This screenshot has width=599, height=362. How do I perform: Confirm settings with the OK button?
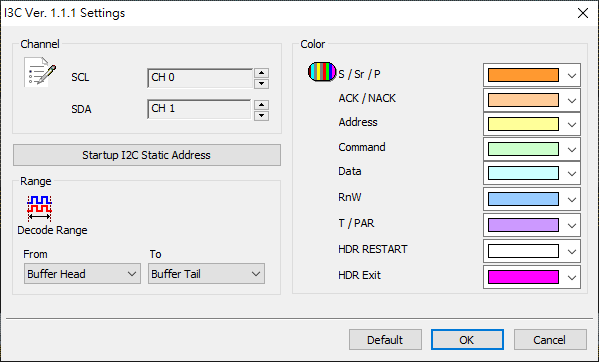click(x=467, y=339)
